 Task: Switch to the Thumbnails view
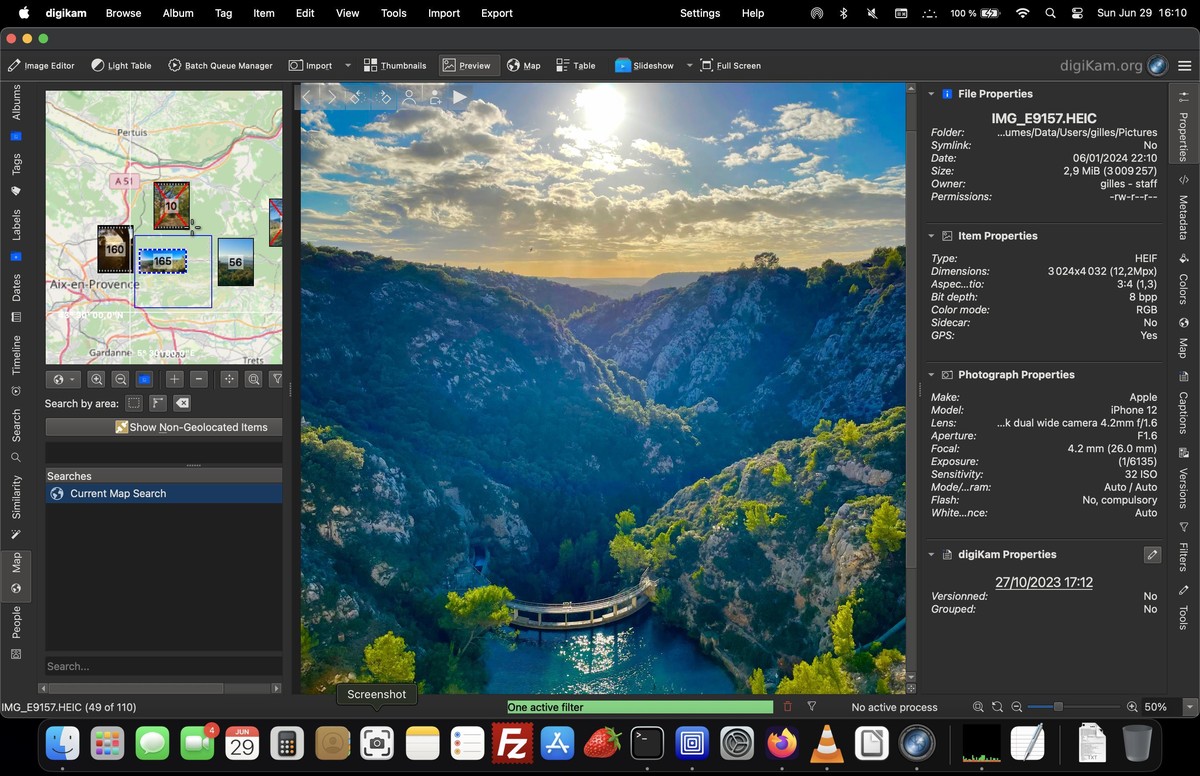point(395,65)
